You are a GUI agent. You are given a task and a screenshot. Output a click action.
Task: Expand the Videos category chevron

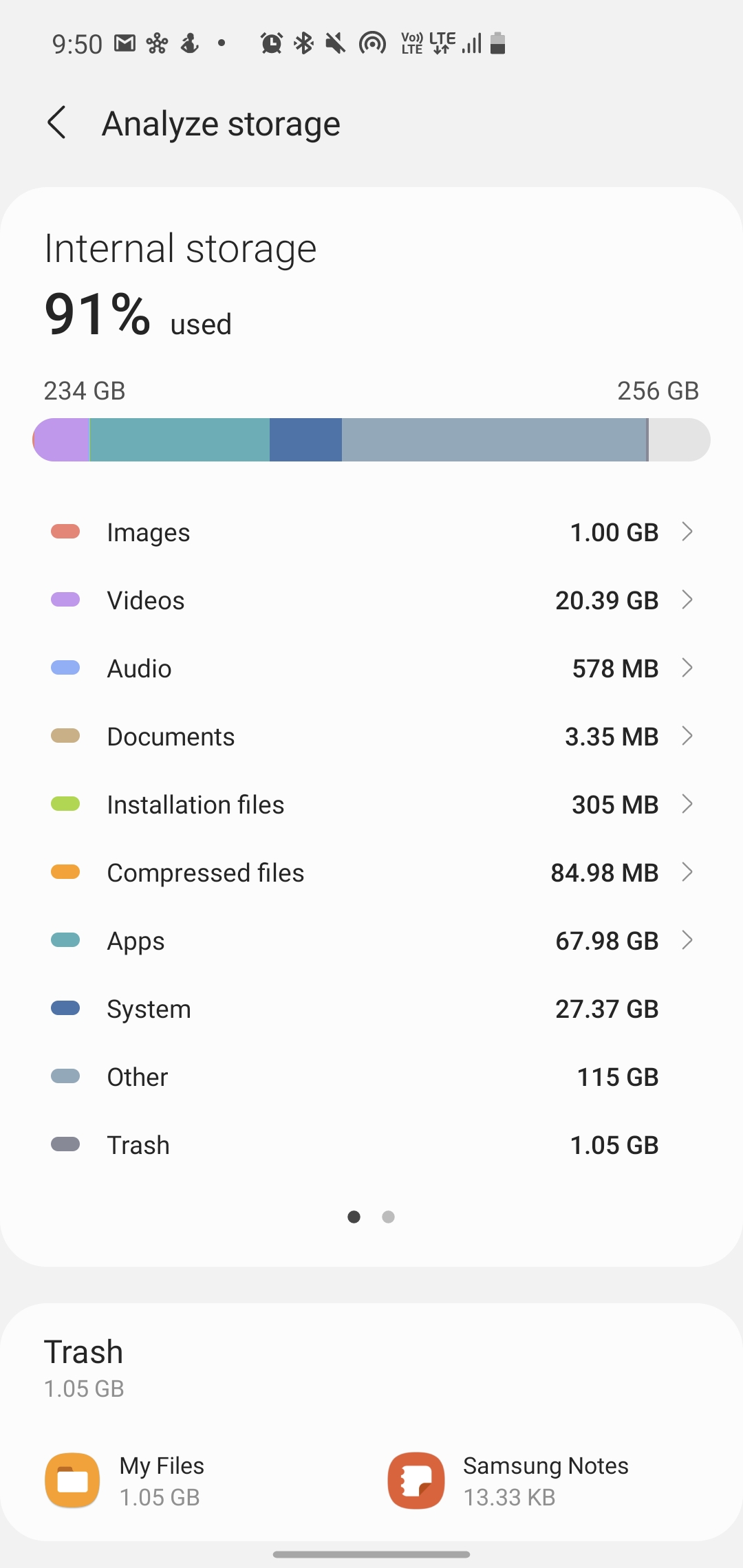687,600
